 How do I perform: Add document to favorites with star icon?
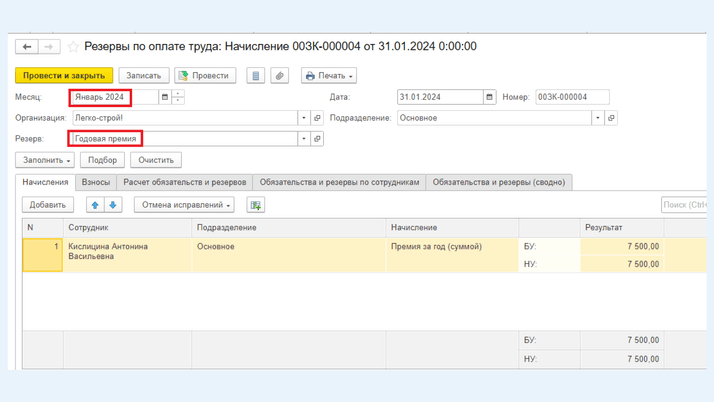[73, 47]
